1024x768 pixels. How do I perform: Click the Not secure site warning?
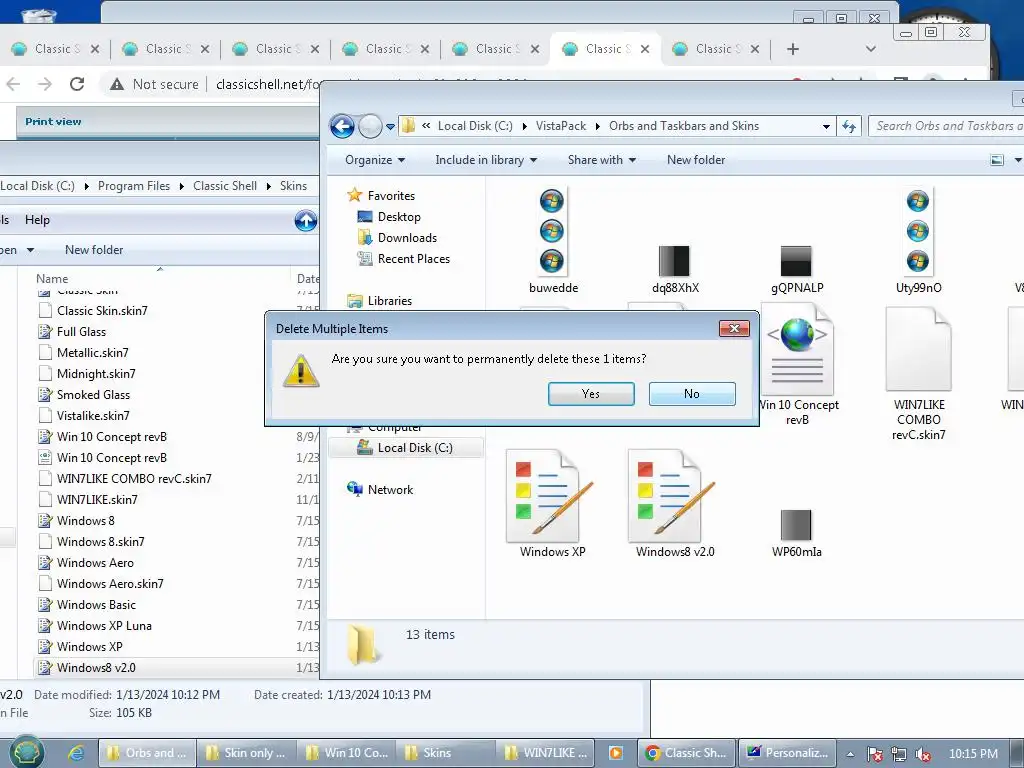point(154,84)
